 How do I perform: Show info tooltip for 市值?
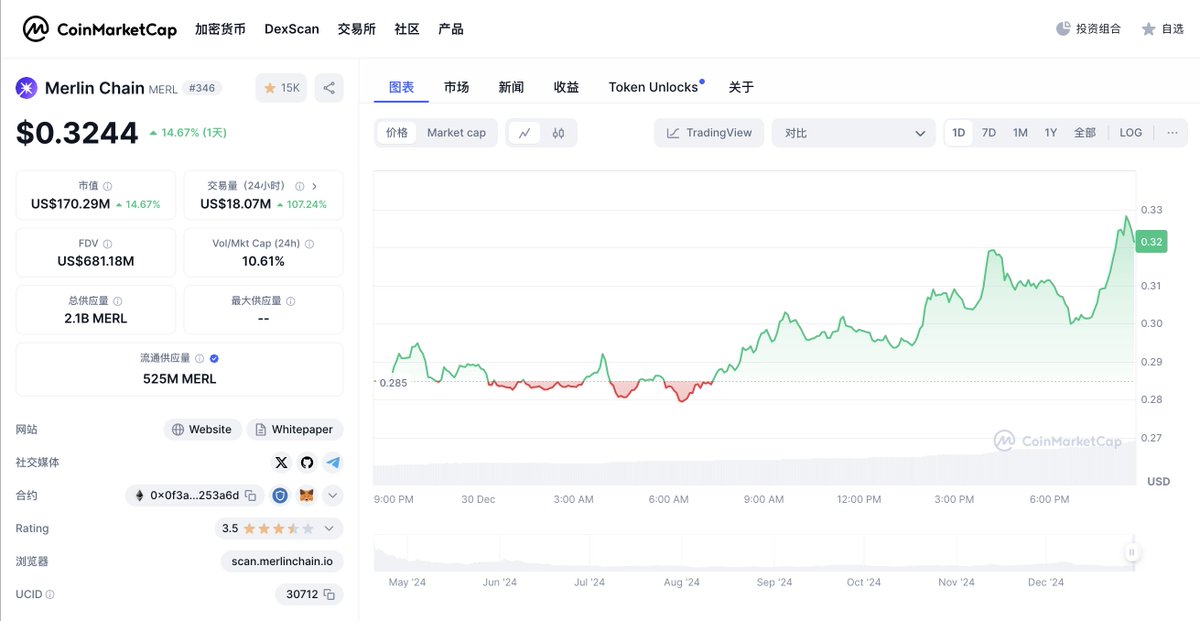pos(108,186)
